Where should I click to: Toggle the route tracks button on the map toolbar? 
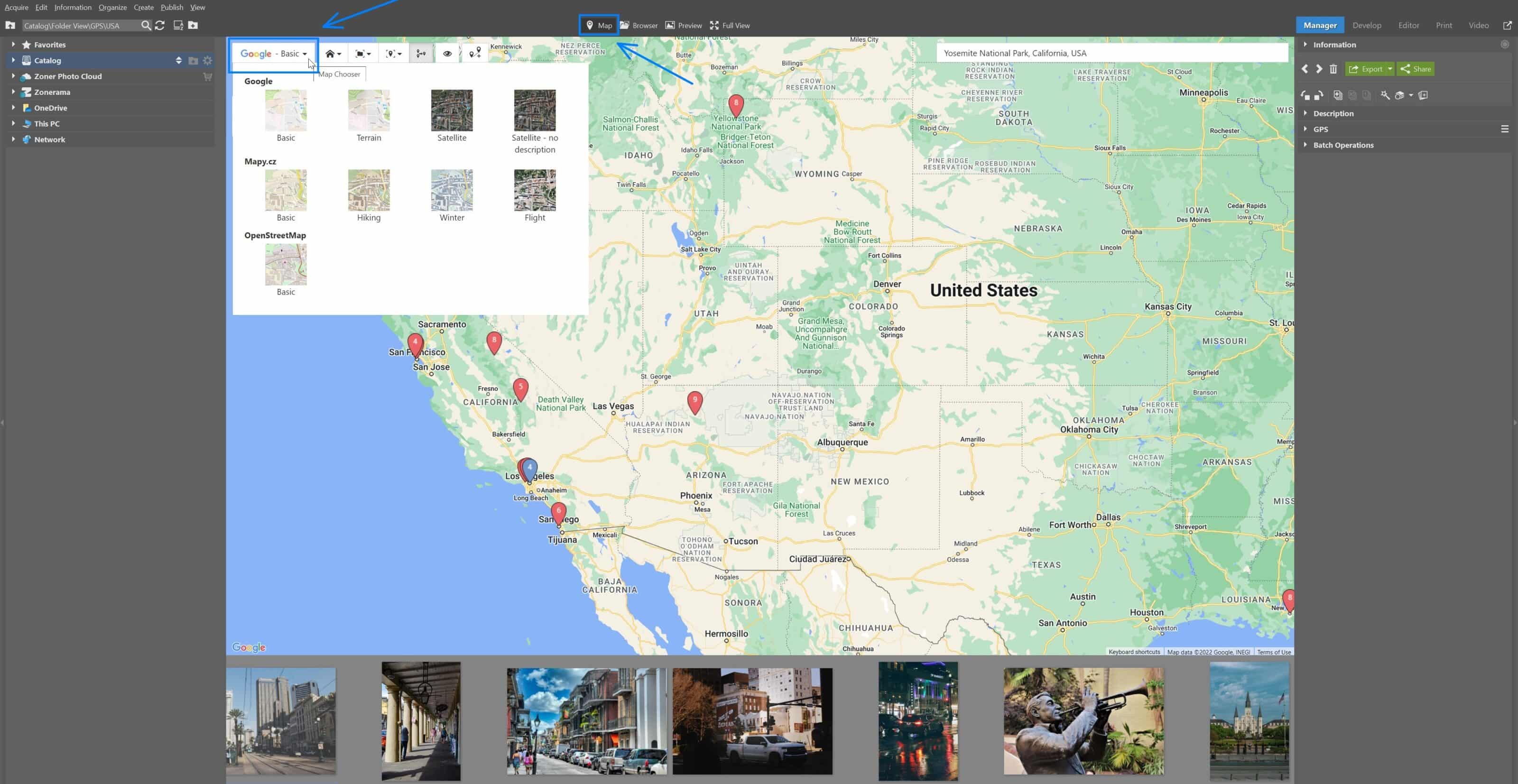click(421, 54)
